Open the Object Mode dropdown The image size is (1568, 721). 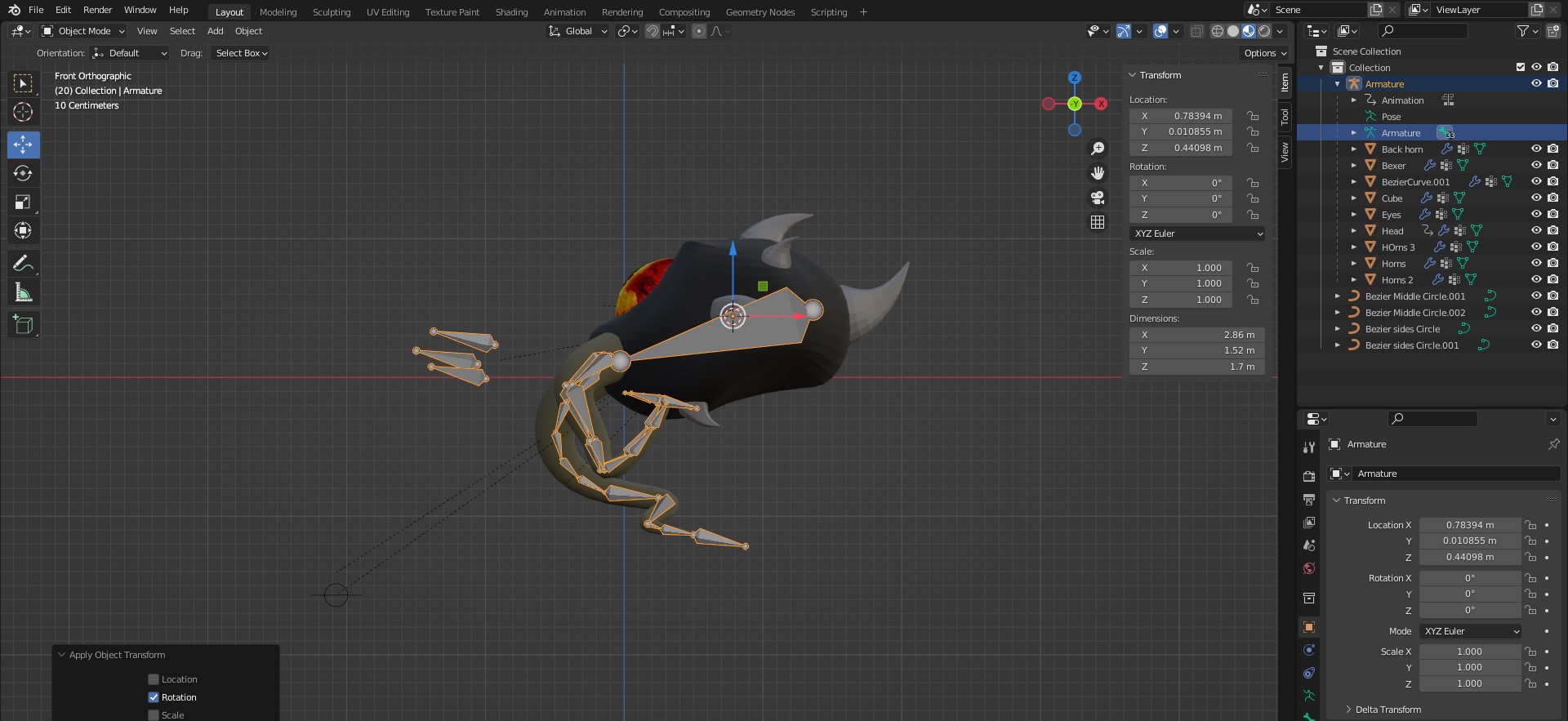tap(83, 31)
